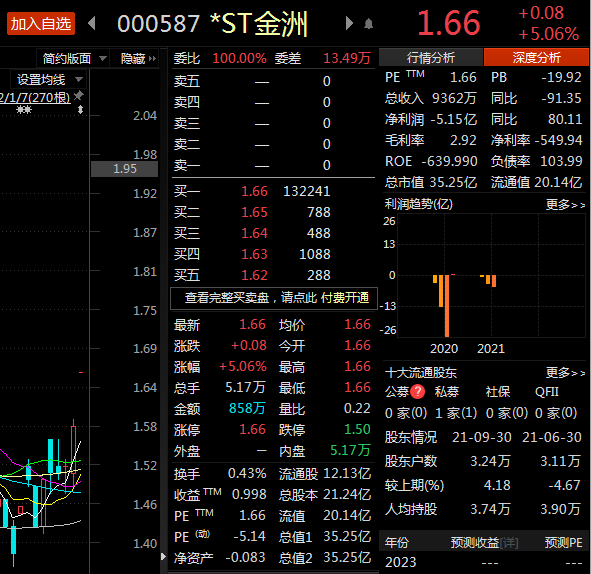Open 更多 for 十大流通股东
The image size is (591, 574).
pyautogui.click(x=565, y=373)
